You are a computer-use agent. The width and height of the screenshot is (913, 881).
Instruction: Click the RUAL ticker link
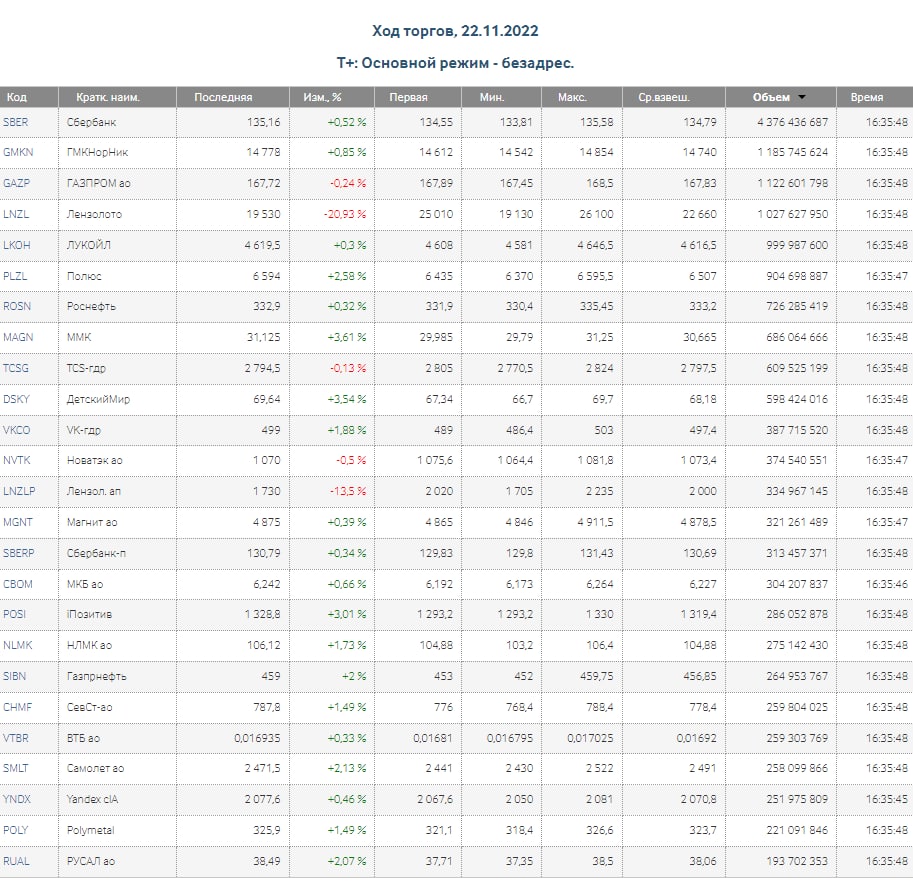17,861
